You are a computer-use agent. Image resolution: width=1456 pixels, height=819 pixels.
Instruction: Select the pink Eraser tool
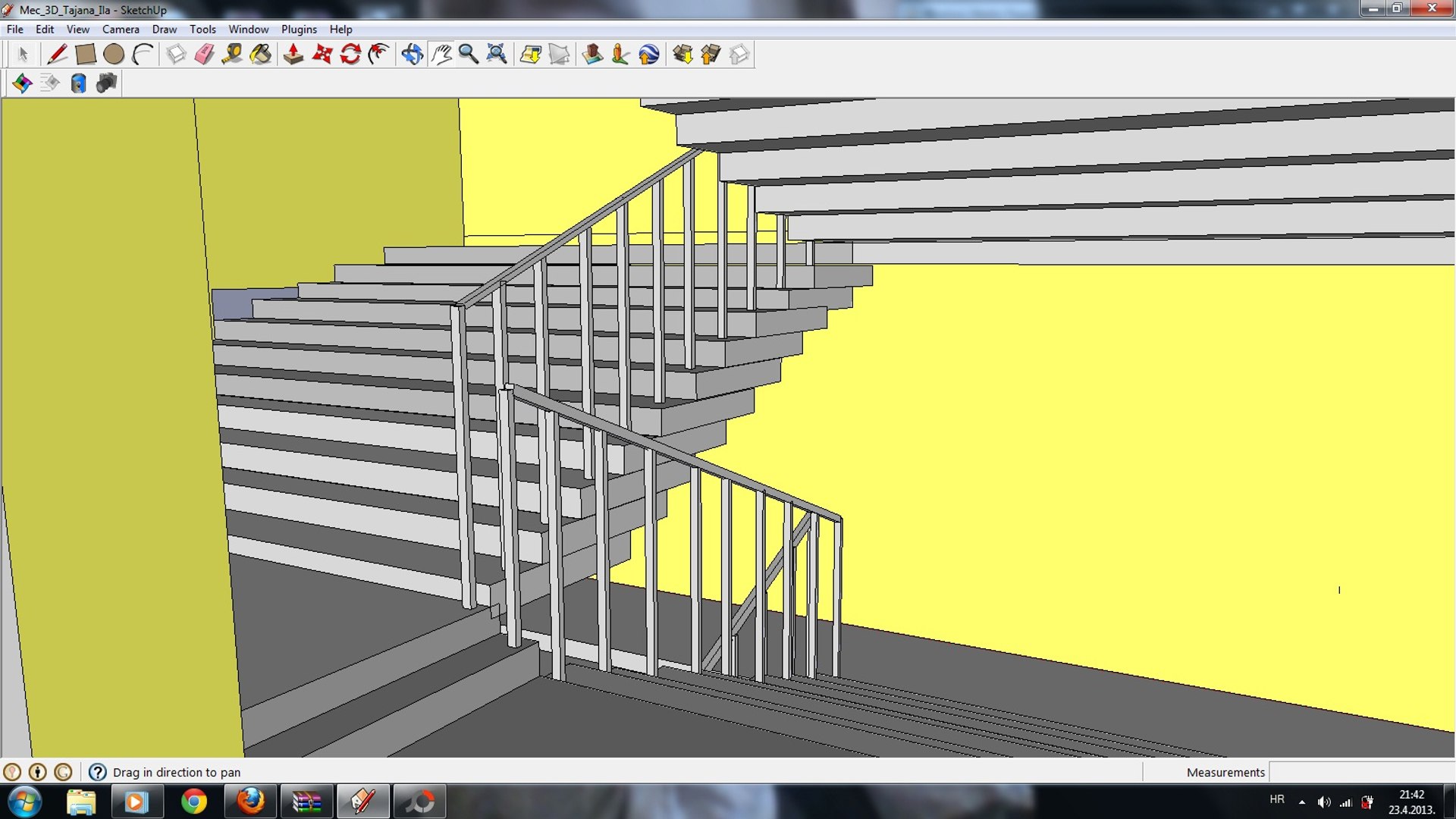tap(204, 55)
